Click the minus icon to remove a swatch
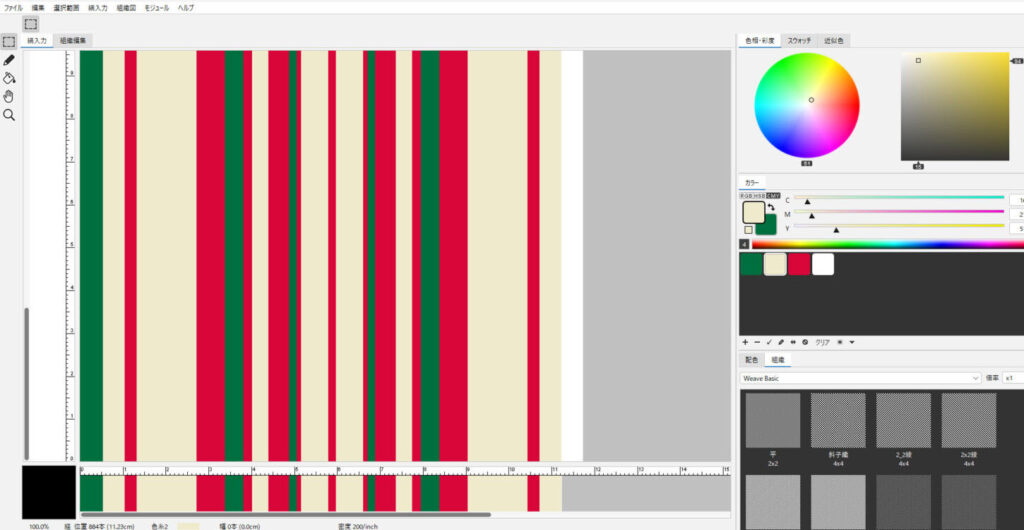1024x530 pixels. pyautogui.click(x=757, y=342)
